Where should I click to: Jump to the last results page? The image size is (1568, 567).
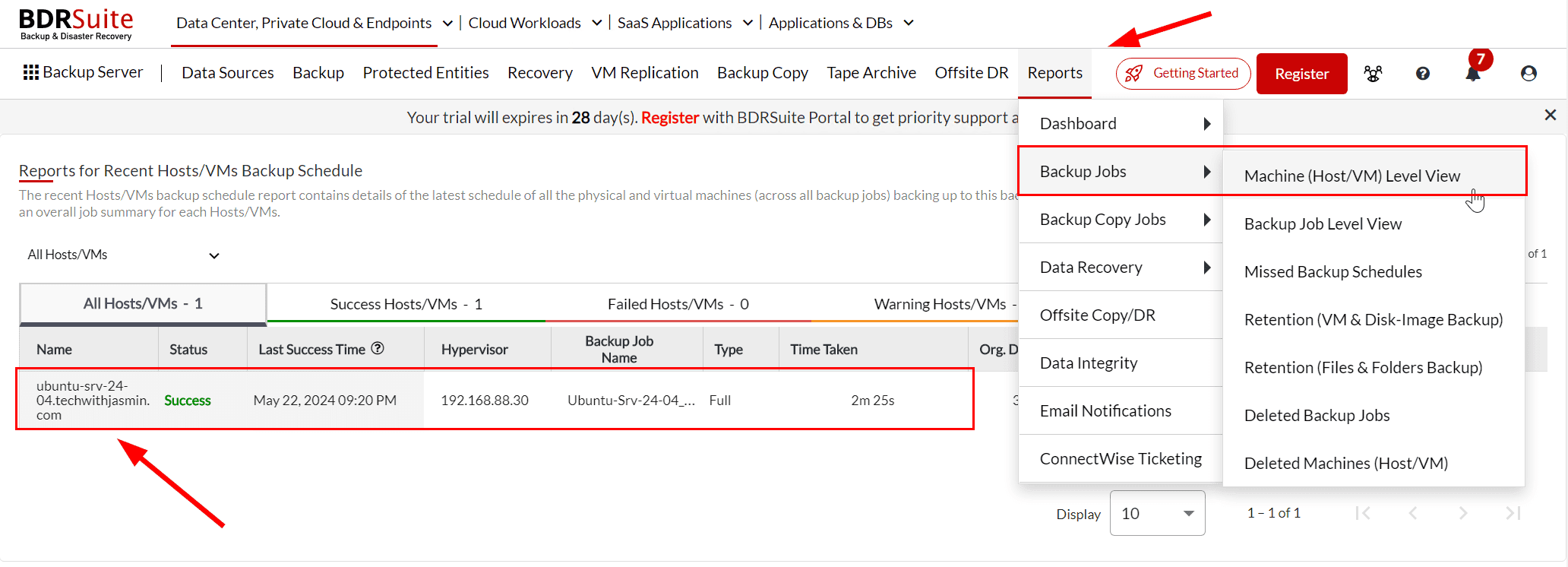click(1513, 513)
